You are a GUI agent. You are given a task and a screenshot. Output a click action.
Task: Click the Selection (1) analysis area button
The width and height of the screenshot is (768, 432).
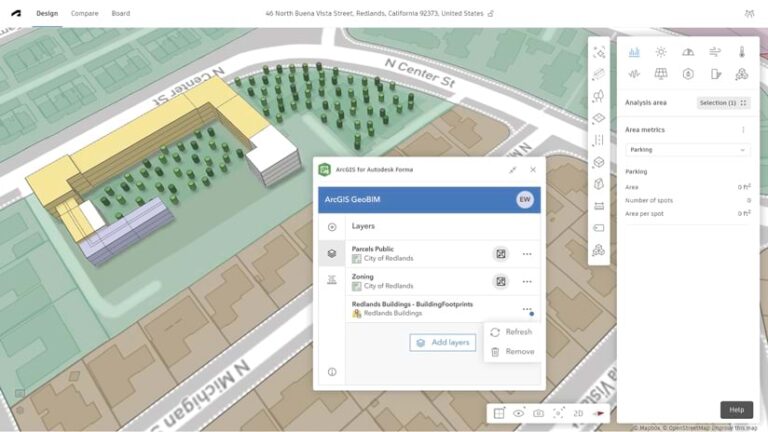(723, 103)
